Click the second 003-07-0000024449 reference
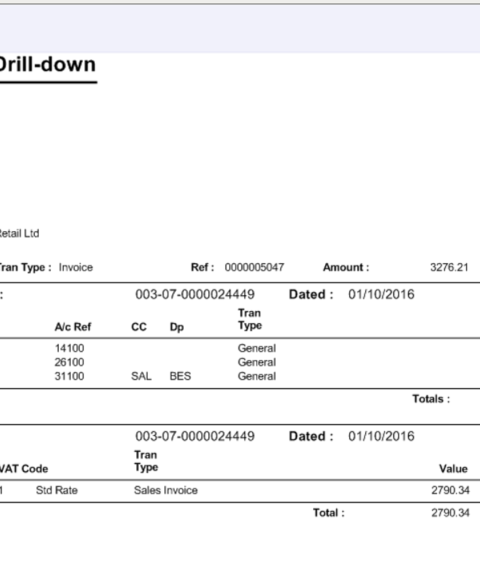Image resolution: width=480 pixels, height=562 pixels. (195, 436)
